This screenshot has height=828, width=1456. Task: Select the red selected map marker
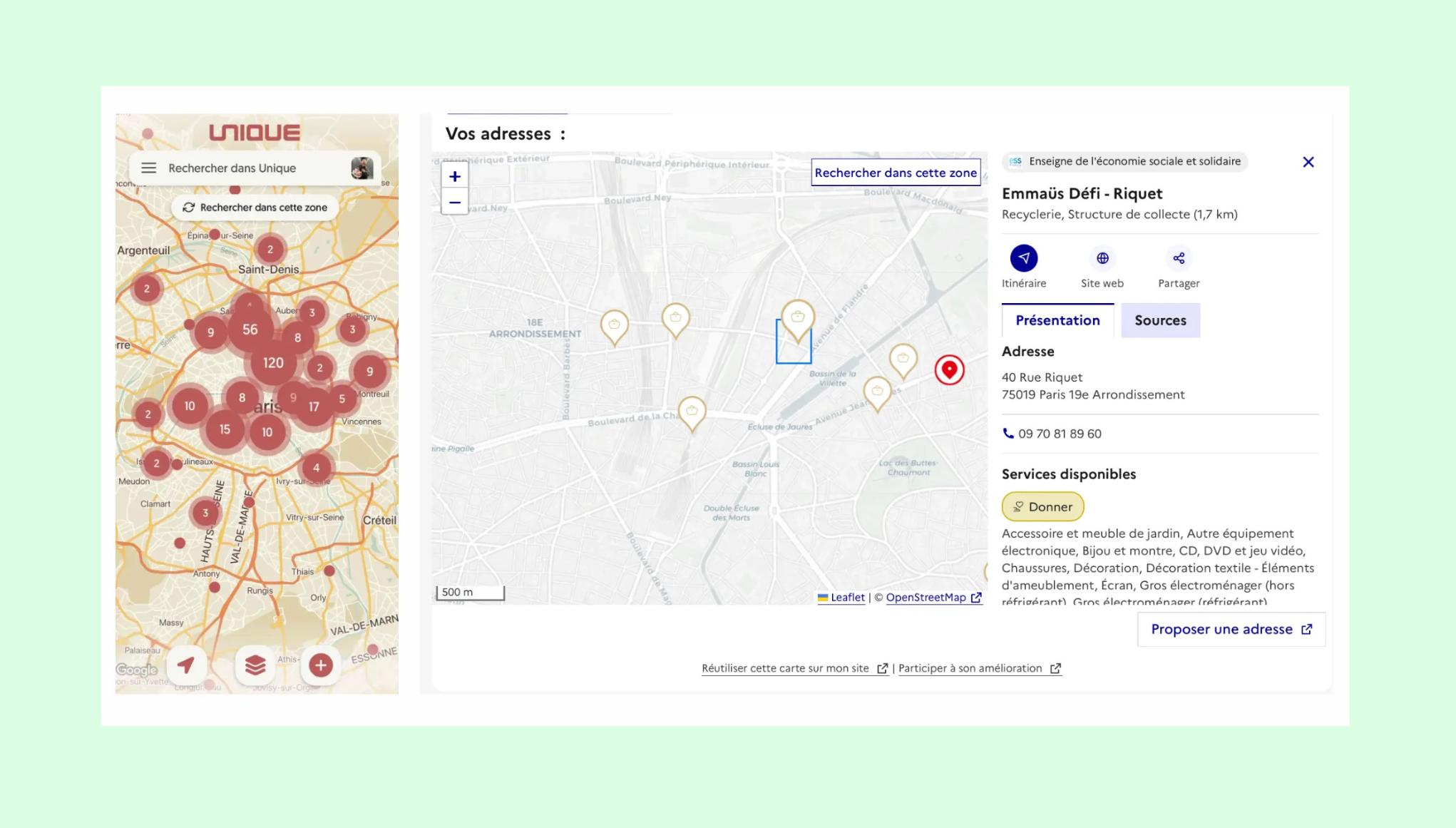[x=949, y=369]
